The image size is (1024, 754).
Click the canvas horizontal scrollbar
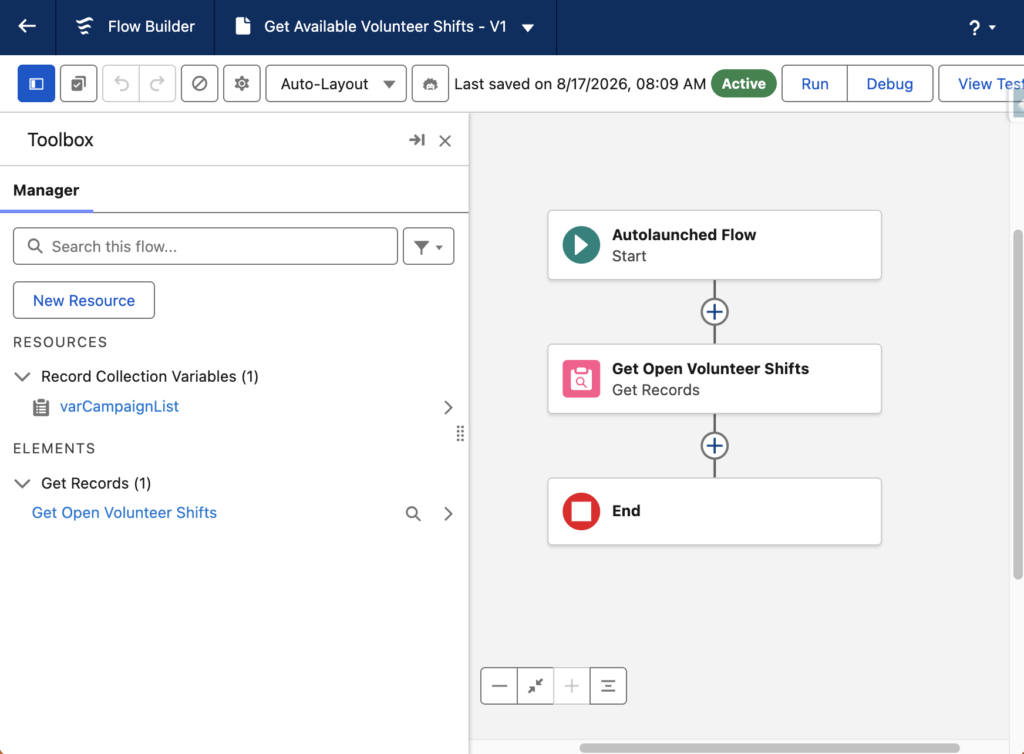coord(769,747)
